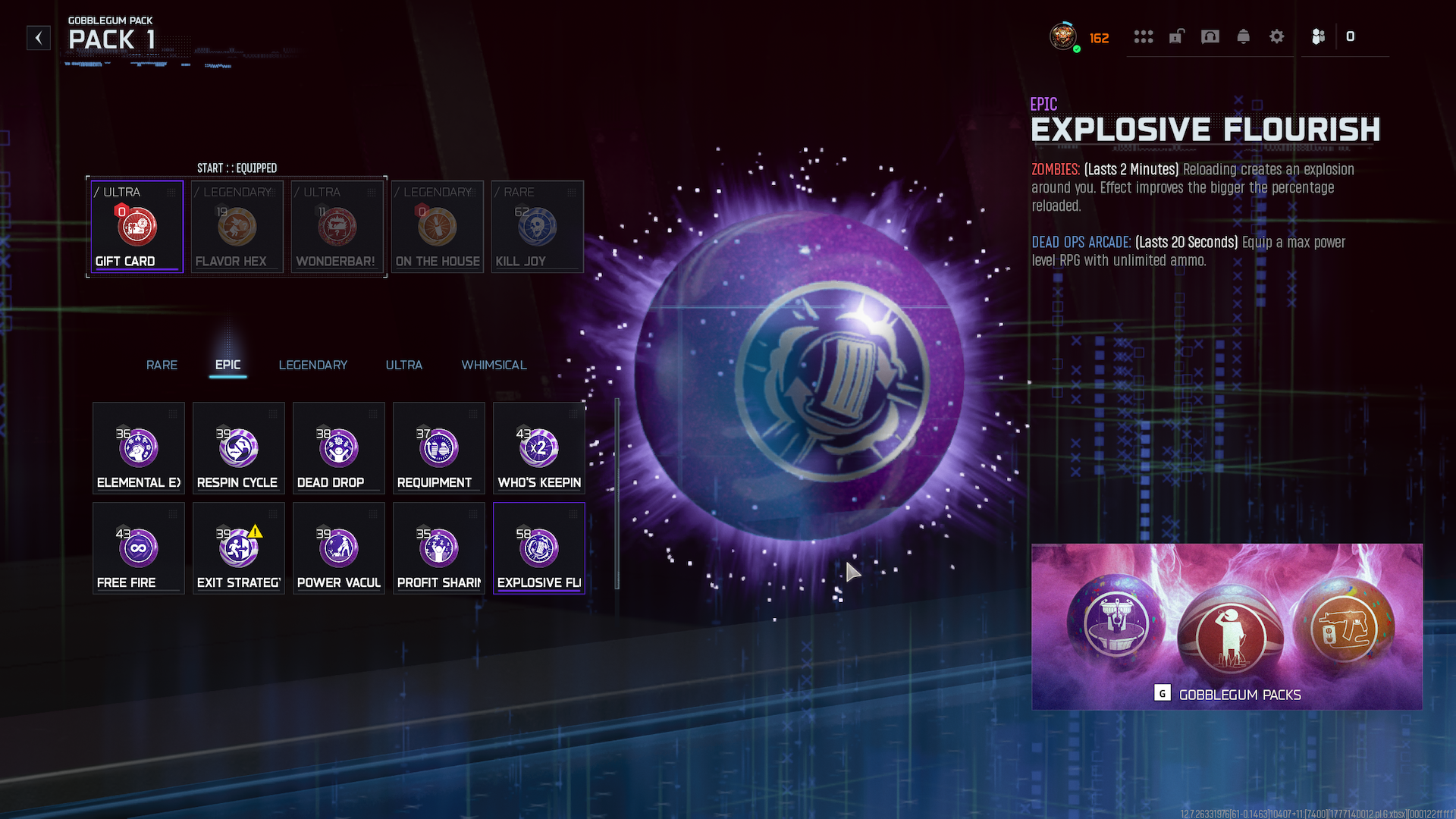
Task: Pick the Requipment gobblegum
Action: click(439, 448)
